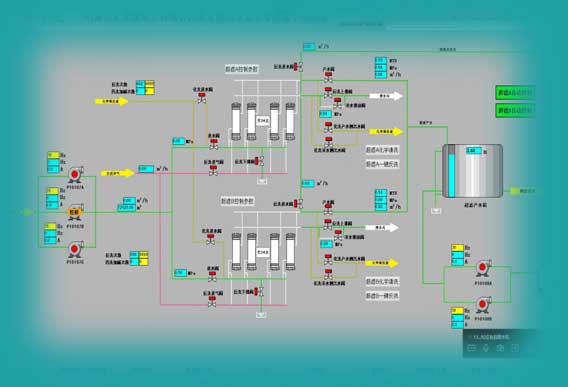The image size is (568, 387).
Task: Select ultrafiltration A product water valve icon
Action: tap(328, 77)
